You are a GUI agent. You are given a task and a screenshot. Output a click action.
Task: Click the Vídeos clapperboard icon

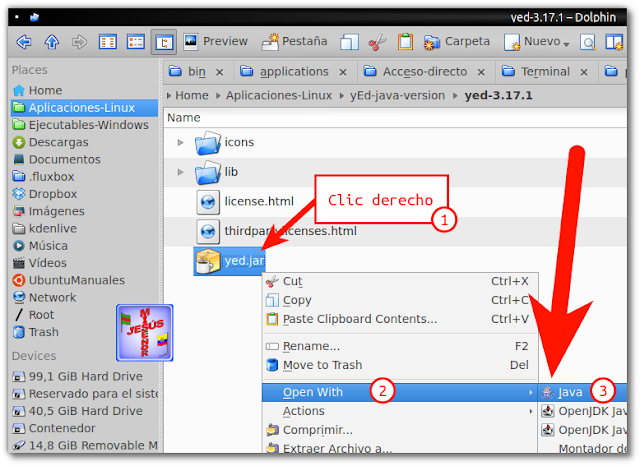[19, 263]
